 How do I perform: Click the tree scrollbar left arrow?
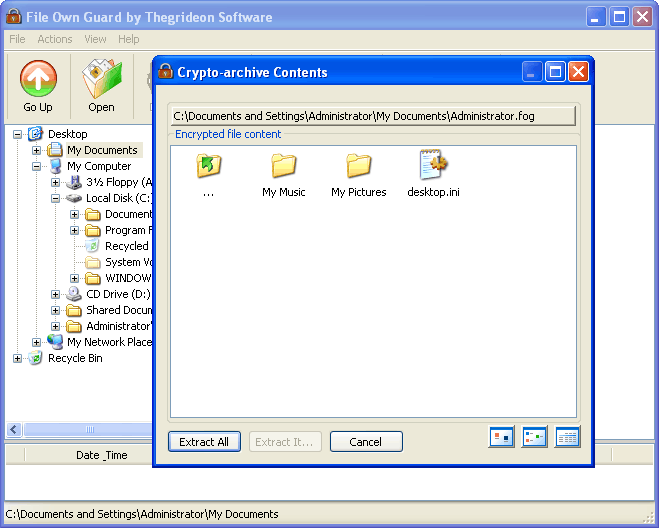pyautogui.click(x=14, y=429)
